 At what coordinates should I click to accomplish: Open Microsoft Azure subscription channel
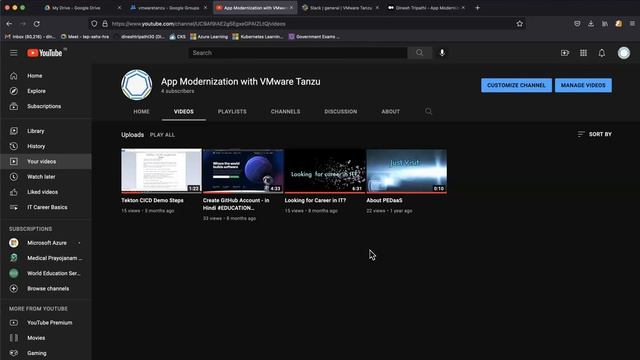pos(46,243)
